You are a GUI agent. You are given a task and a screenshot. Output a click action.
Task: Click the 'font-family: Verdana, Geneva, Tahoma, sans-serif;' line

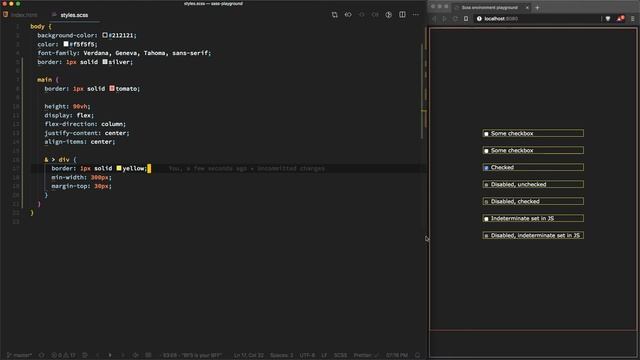point(124,53)
